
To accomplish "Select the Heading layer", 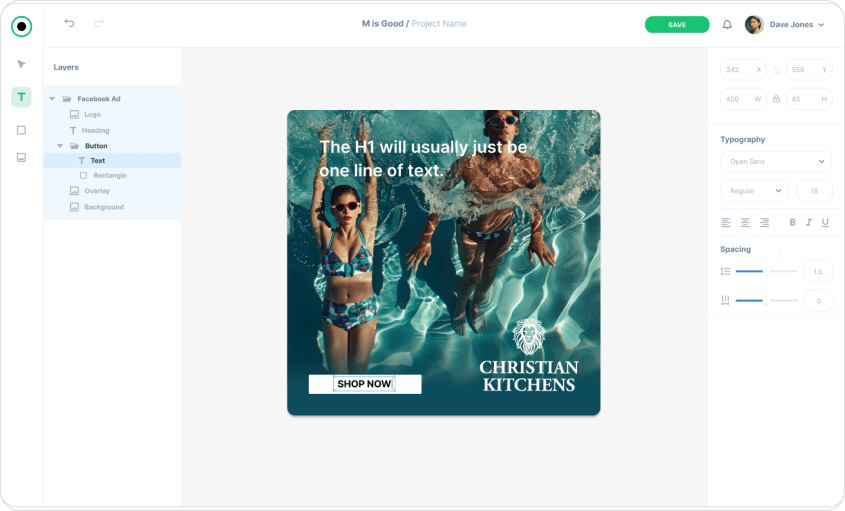I will [95, 131].
